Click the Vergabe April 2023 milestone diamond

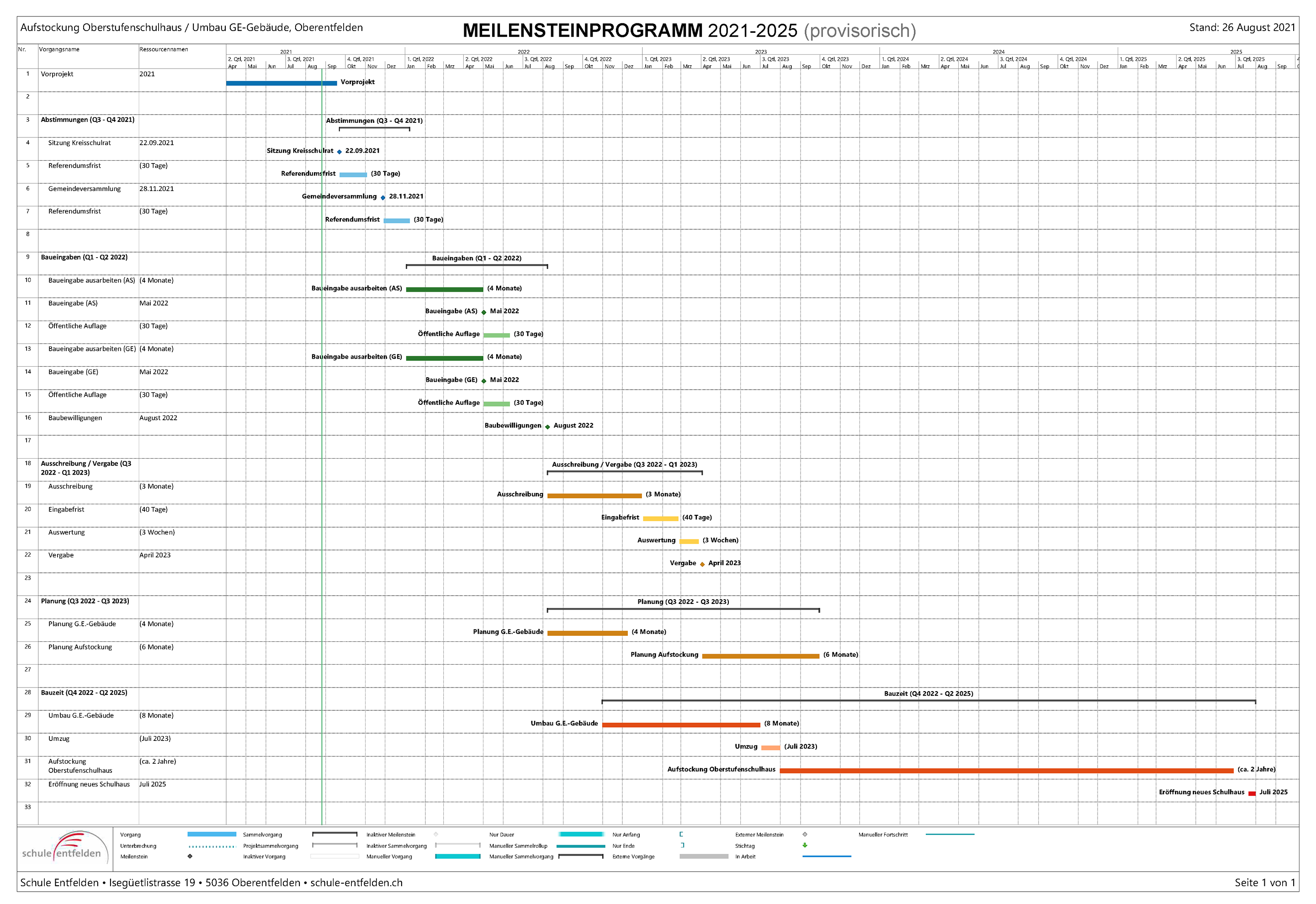tap(702, 564)
